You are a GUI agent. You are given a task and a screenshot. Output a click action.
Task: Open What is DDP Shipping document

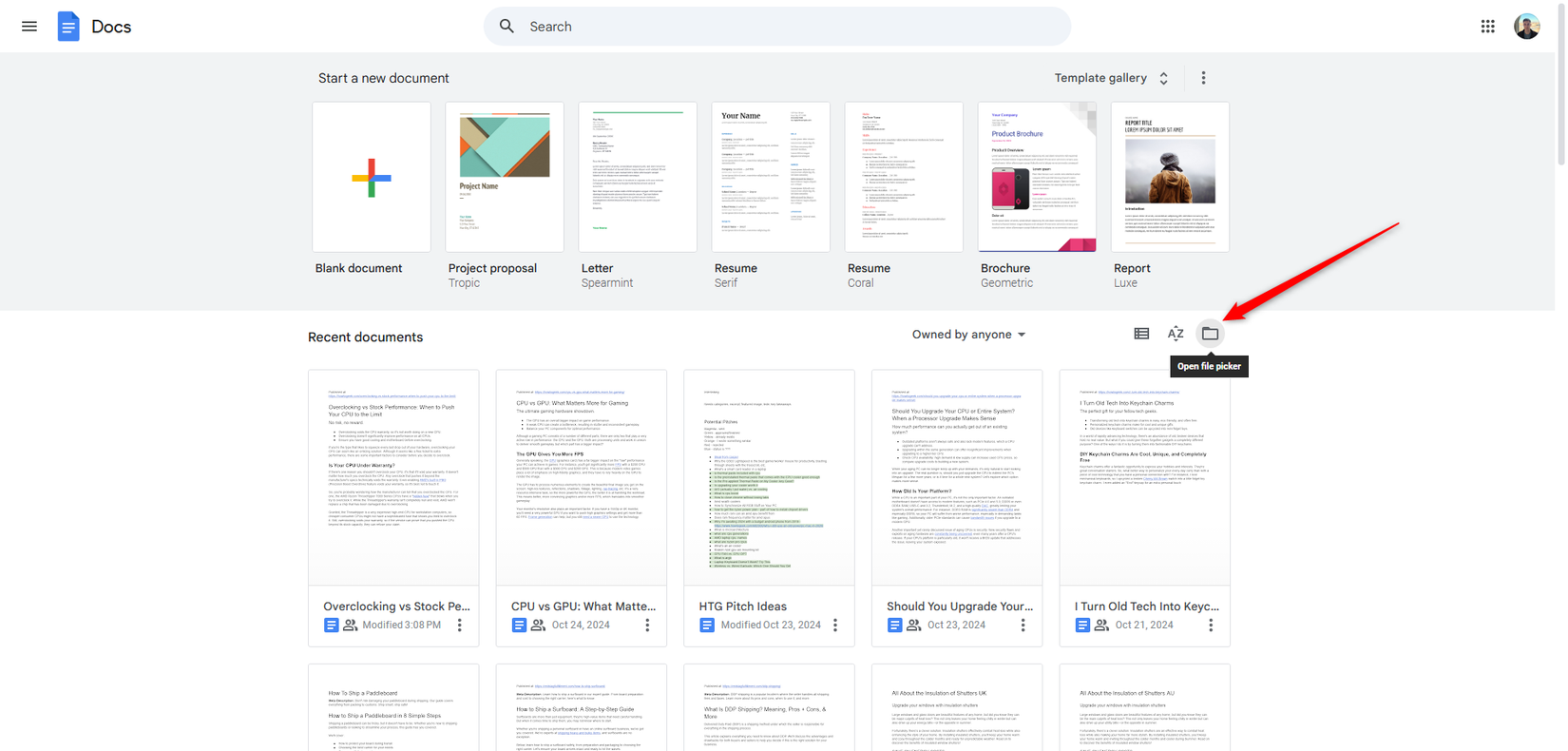click(769, 708)
